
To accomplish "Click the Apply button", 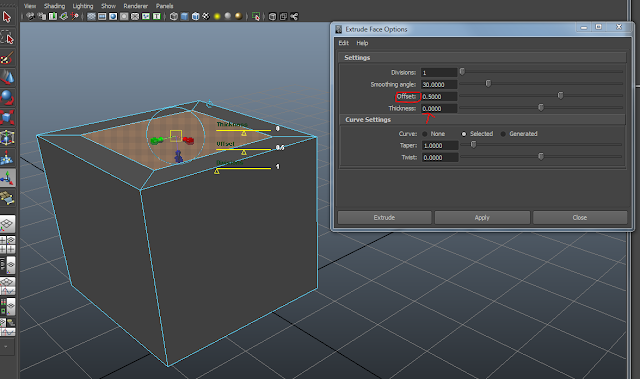I will point(482,217).
